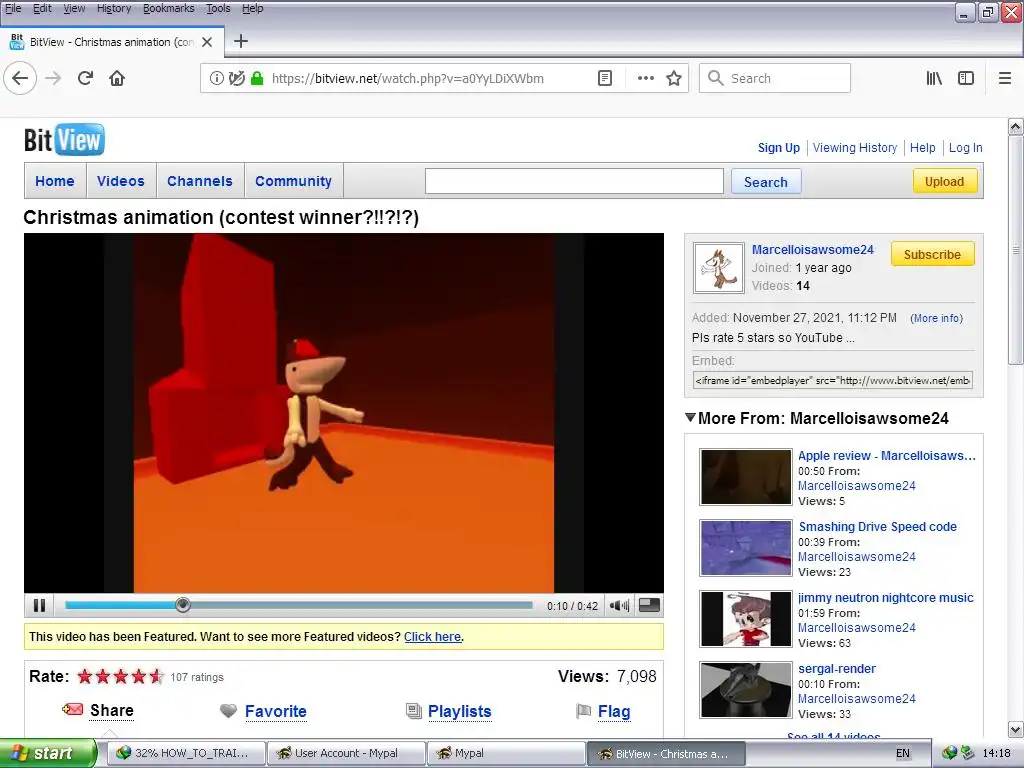This screenshot has width=1024, height=768.
Task: Open a new tab with plus icon
Action: pos(241,41)
